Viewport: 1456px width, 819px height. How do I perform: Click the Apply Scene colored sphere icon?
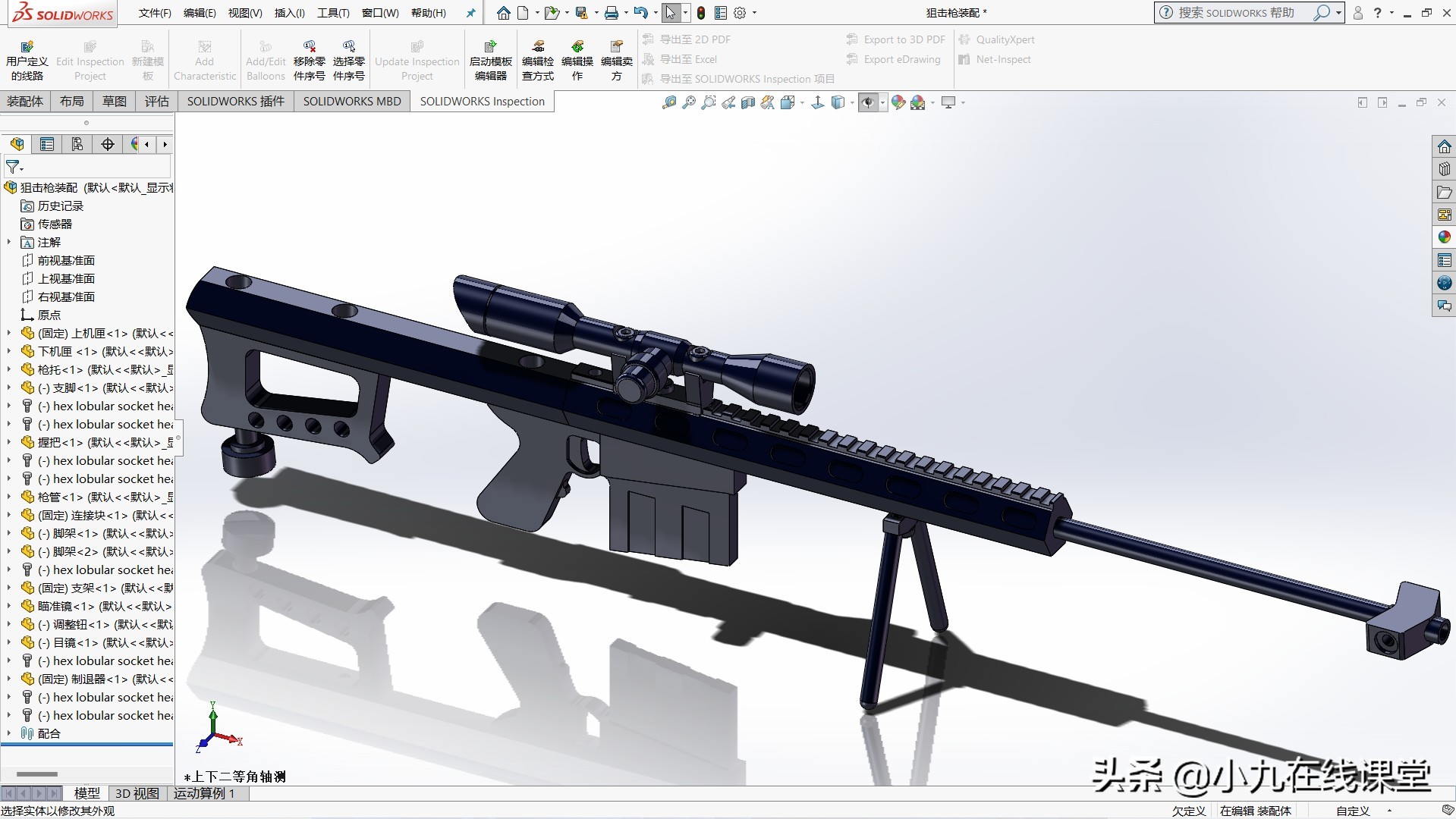[918, 102]
